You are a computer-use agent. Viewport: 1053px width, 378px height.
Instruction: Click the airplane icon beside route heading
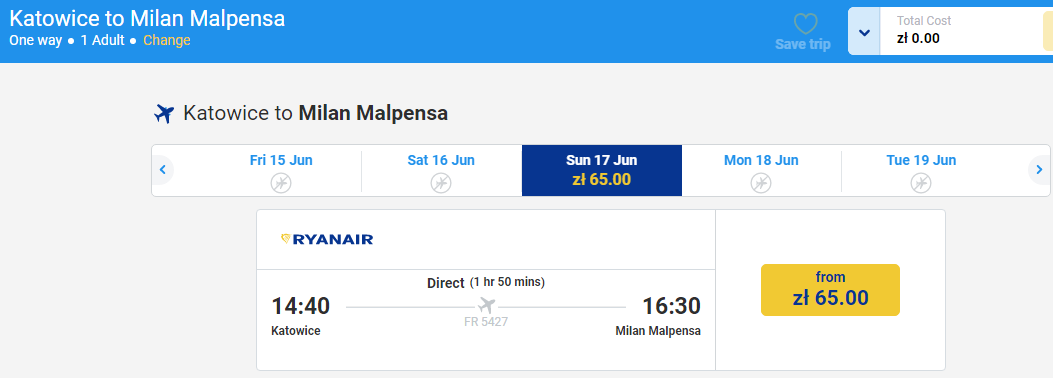click(164, 113)
